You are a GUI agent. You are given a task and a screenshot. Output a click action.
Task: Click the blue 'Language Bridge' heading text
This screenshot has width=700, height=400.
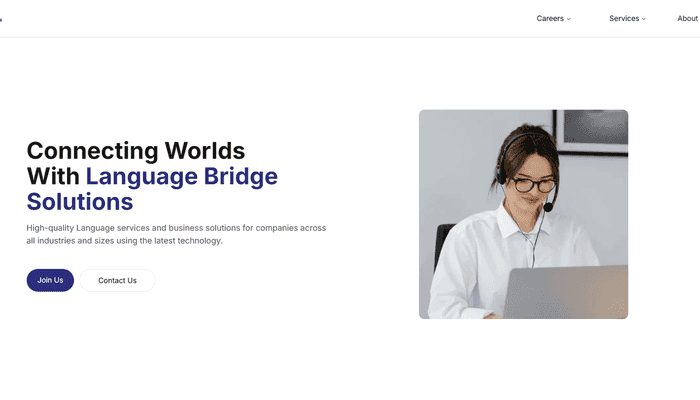(181, 176)
